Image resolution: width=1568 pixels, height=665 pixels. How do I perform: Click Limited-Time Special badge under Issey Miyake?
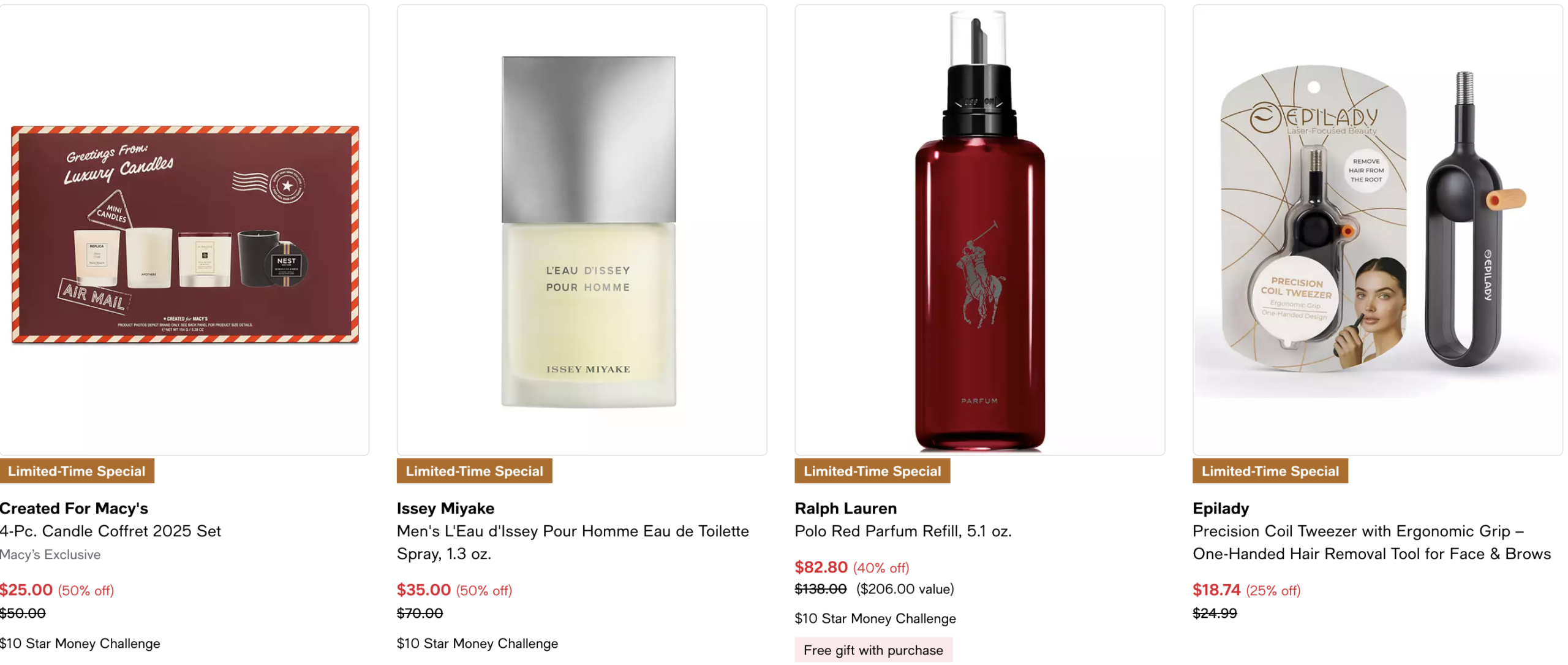point(475,471)
